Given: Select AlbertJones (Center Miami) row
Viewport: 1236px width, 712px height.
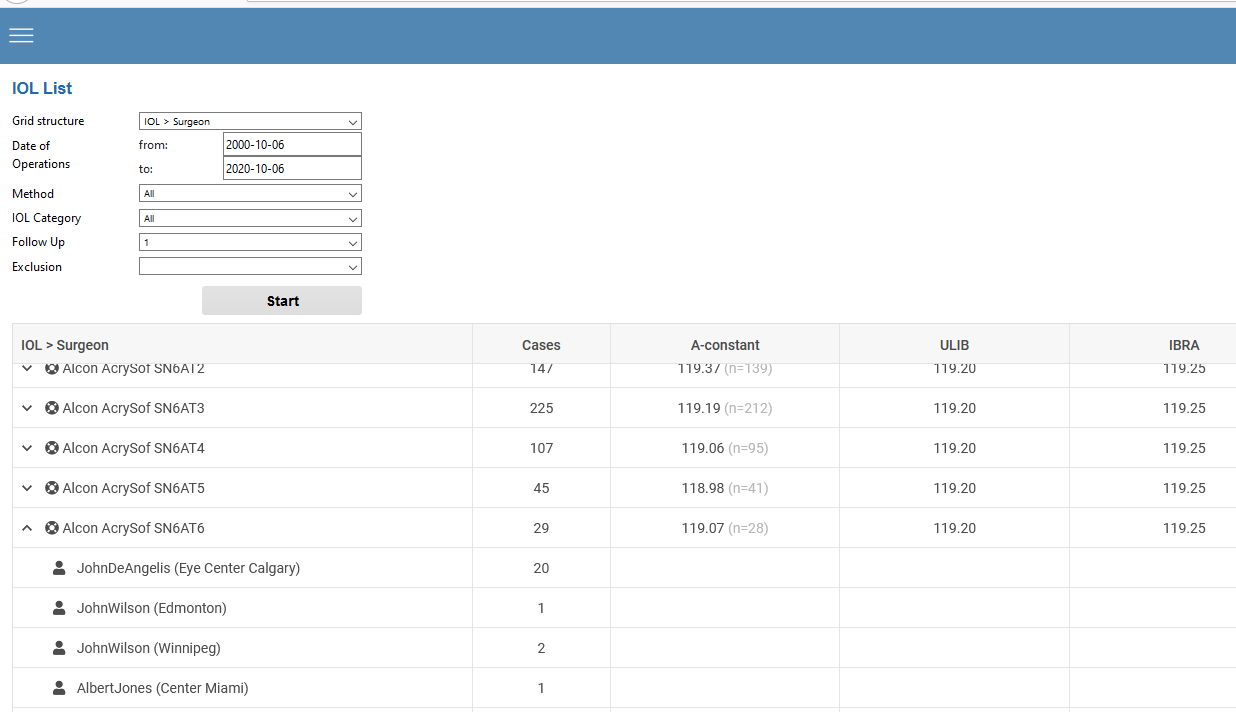Looking at the screenshot, I should [x=624, y=688].
